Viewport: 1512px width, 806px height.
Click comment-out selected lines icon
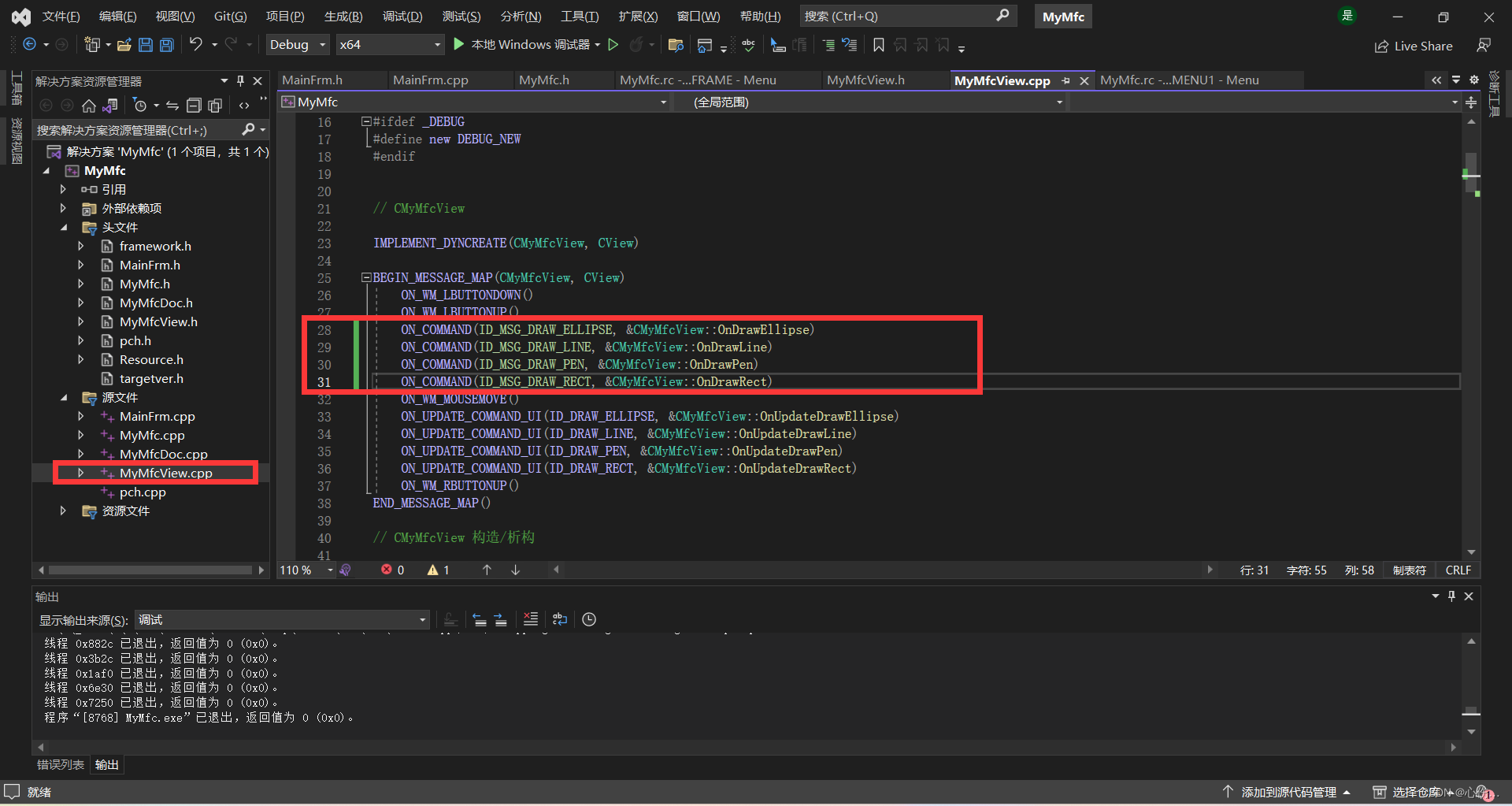click(828, 45)
